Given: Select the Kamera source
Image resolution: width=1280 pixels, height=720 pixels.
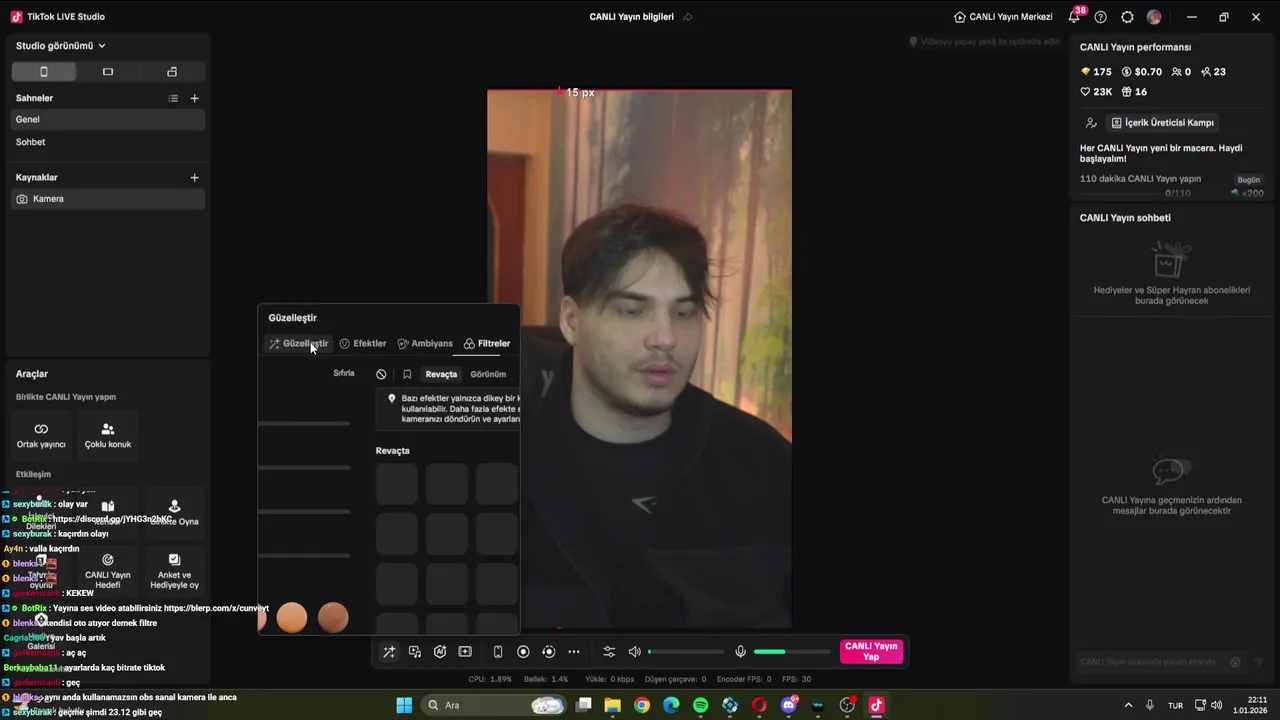Looking at the screenshot, I should (108, 199).
